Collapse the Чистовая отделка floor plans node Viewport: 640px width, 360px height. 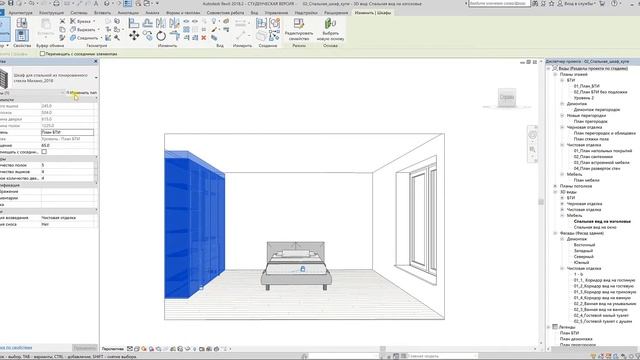point(562,145)
